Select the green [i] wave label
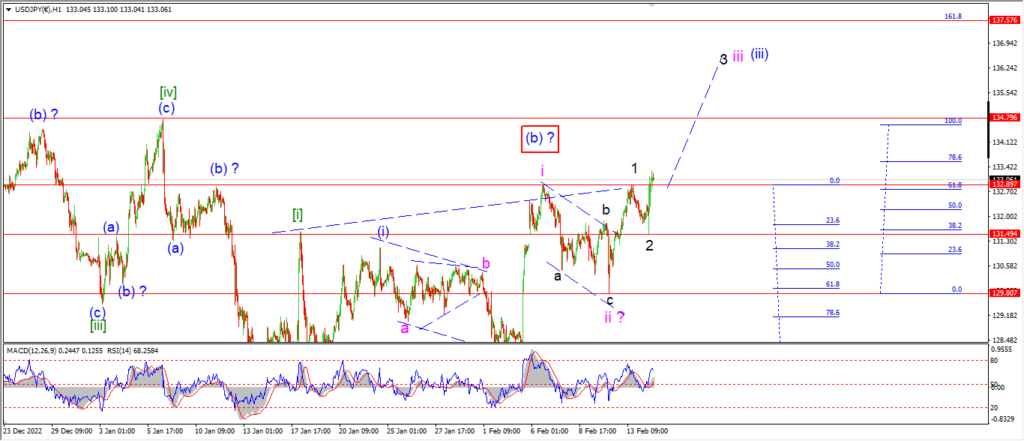The image size is (1024, 441). [297, 215]
